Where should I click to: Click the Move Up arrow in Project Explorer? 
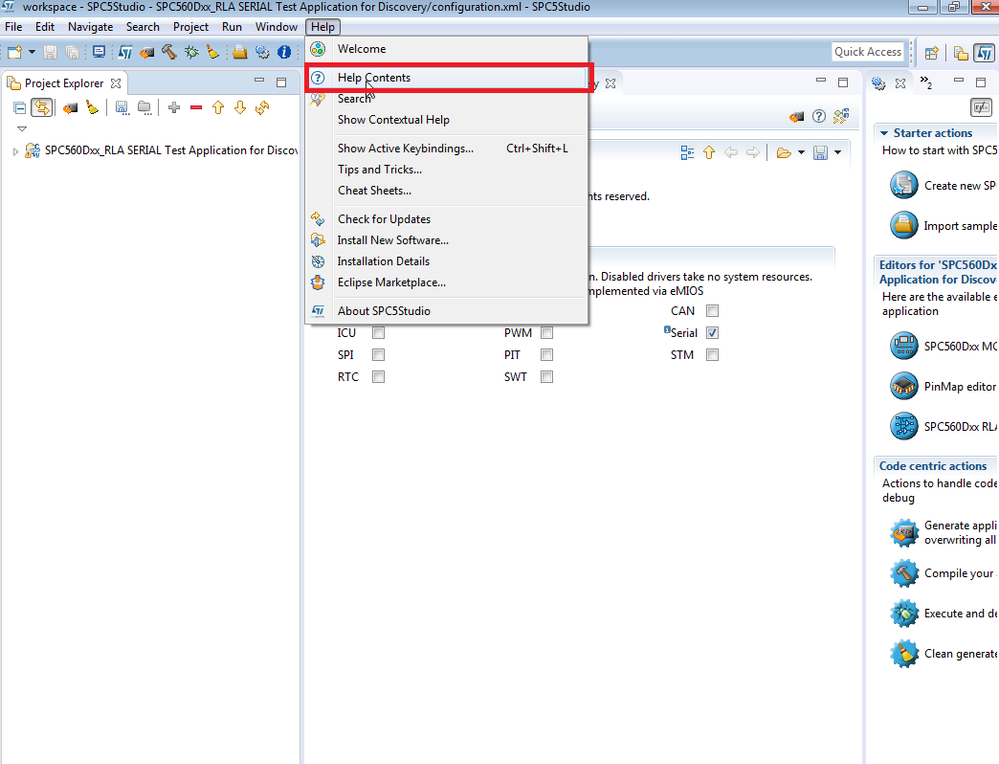(218, 108)
